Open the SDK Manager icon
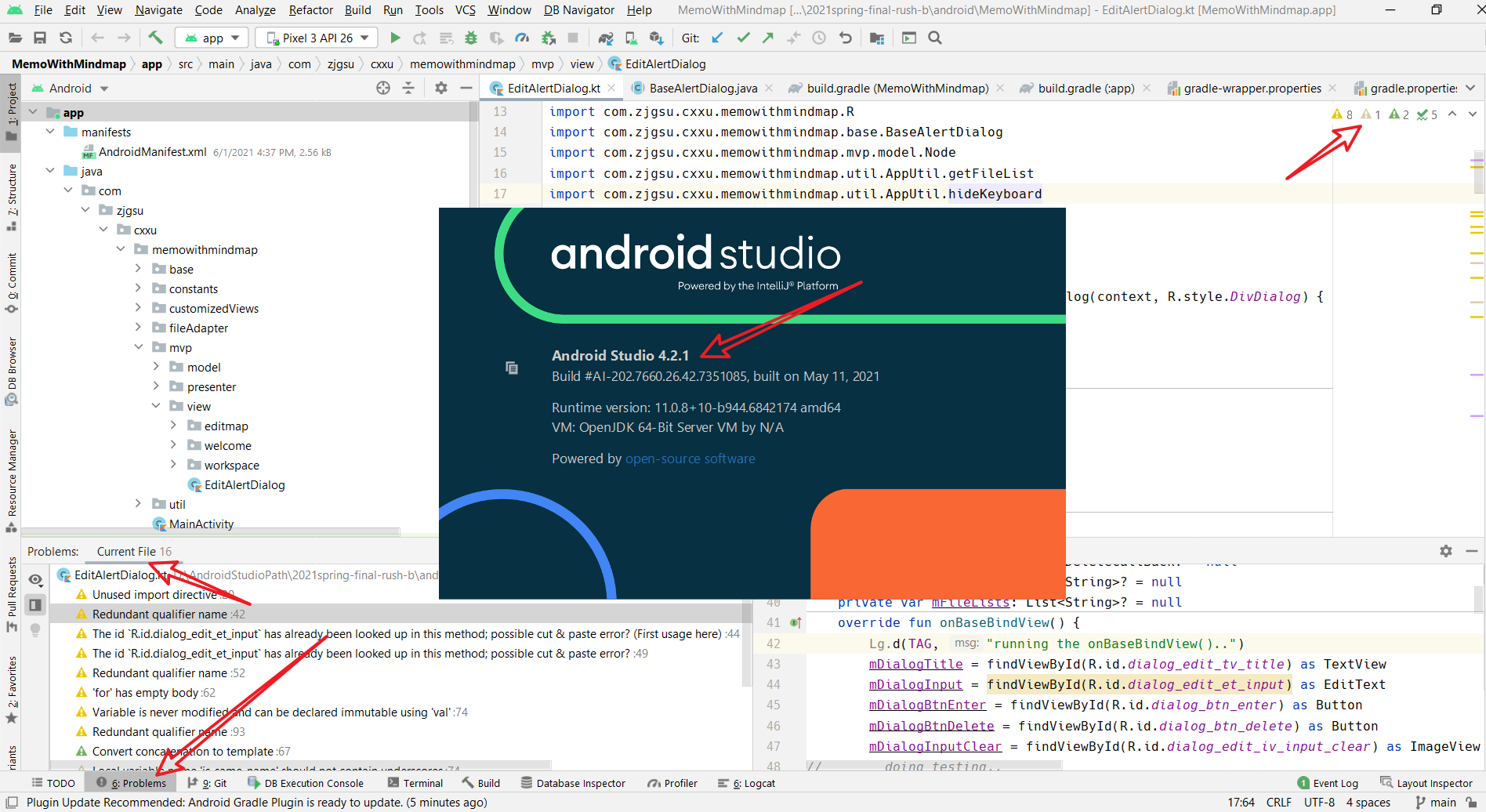 pos(657,38)
